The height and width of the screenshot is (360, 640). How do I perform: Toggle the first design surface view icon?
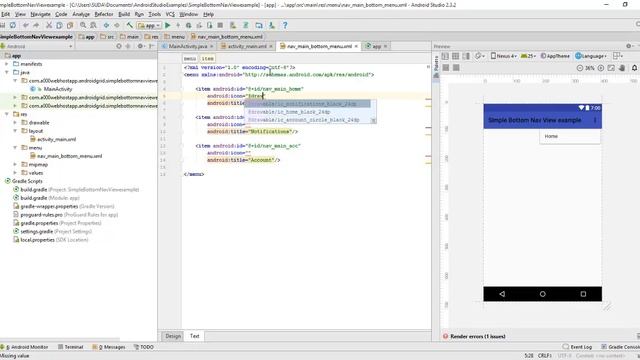tap(445, 56)
